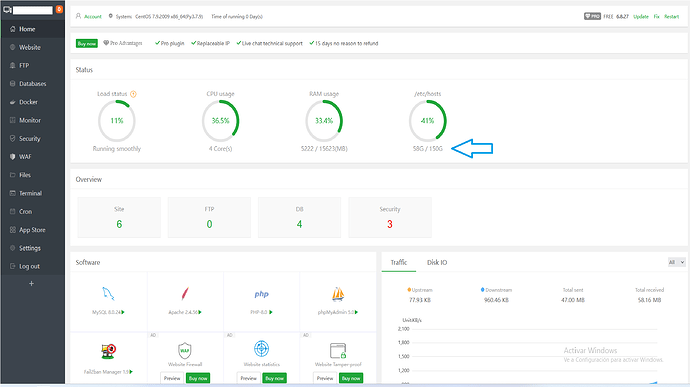Click the Website statistics target icon

click(261, 349)
